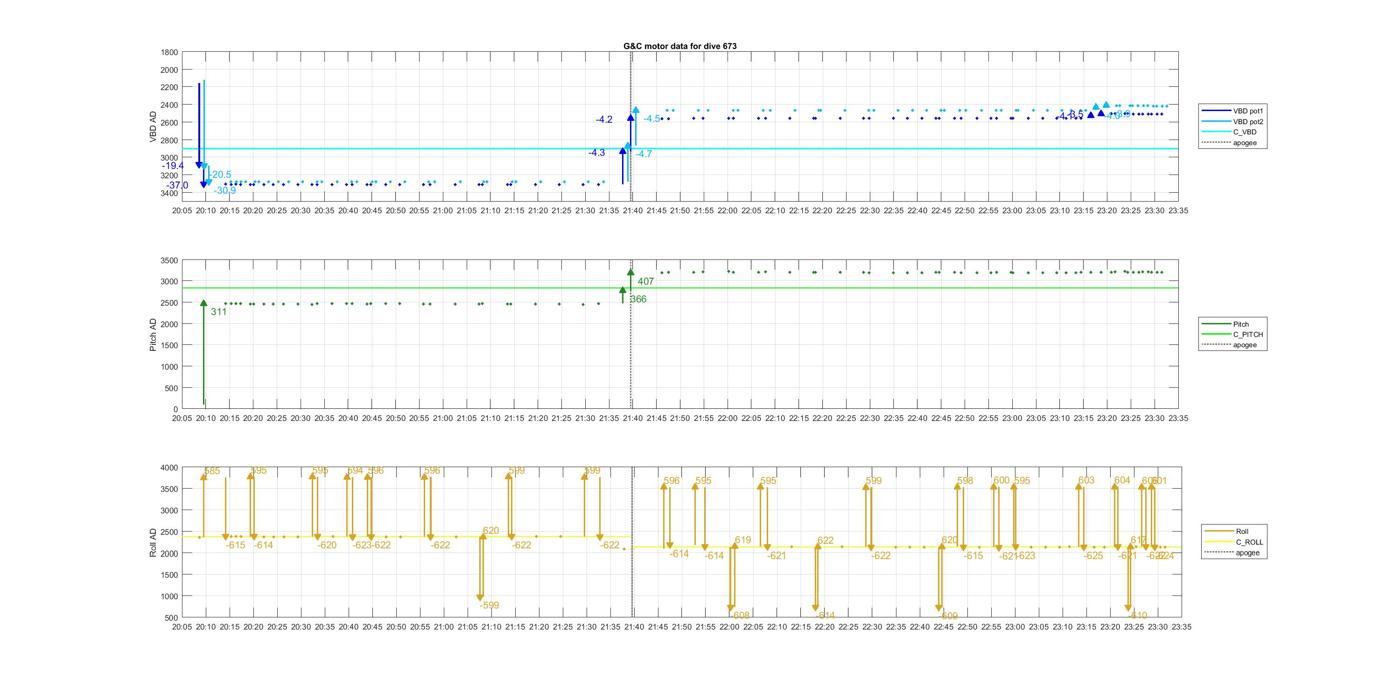Click the upward arrow labeled 311 in Pitch plot

click(x=204, y=351)
